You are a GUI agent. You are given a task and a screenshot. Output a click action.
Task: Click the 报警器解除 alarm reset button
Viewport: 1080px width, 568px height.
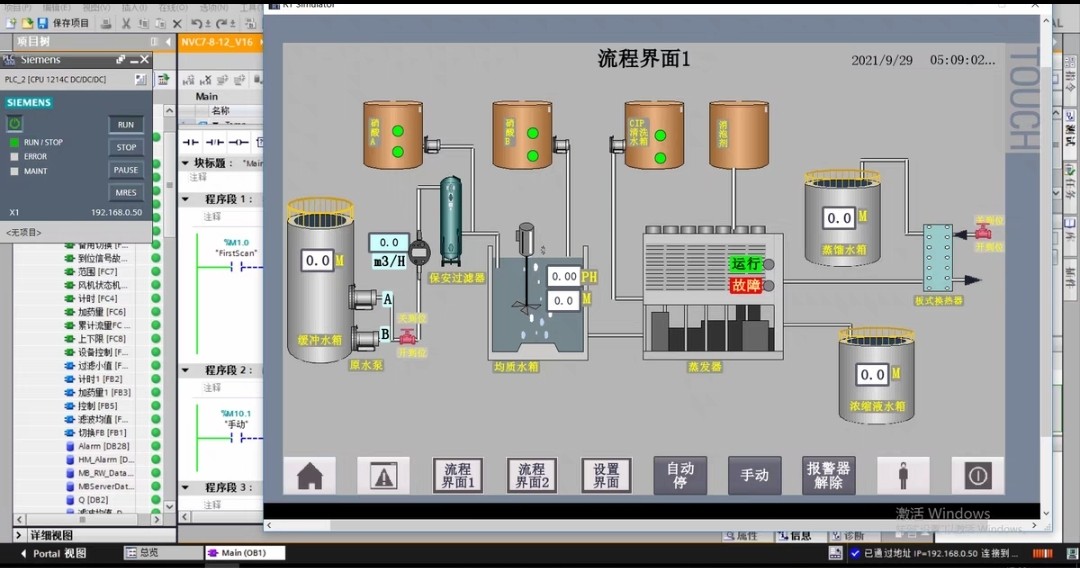tap(829, 475)
